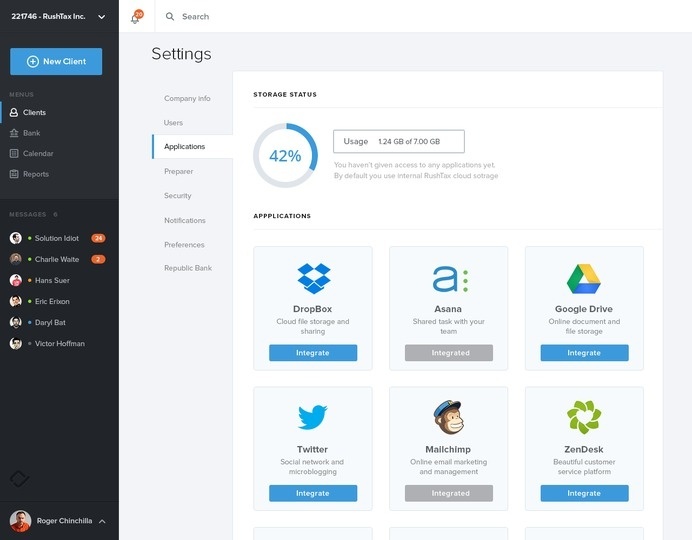Click Hans Suer's avatar
Screen dimensions: 692x540
[16, 280]
